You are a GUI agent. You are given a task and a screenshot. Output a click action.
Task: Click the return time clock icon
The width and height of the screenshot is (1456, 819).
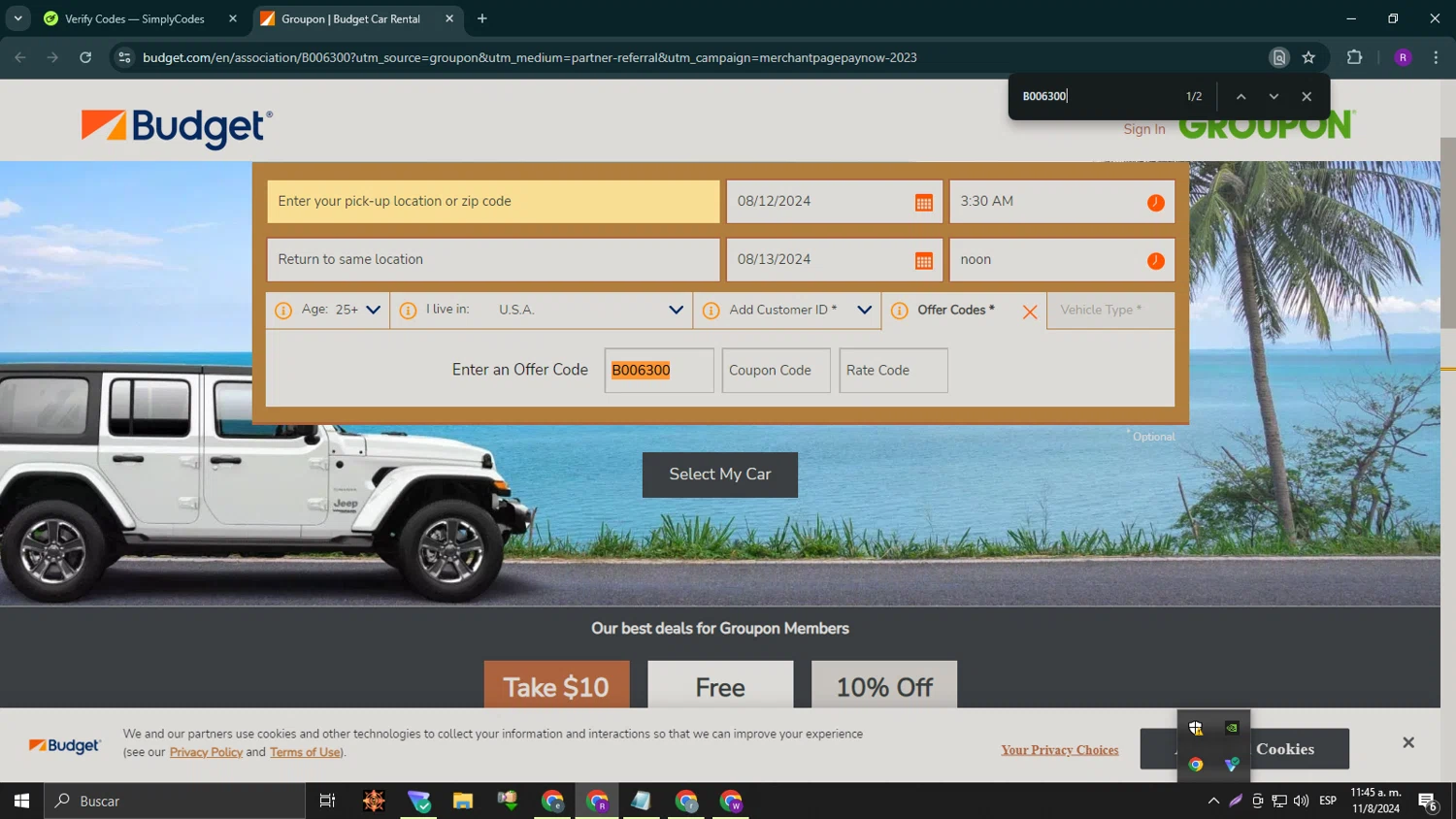(x=1155, y=260)
